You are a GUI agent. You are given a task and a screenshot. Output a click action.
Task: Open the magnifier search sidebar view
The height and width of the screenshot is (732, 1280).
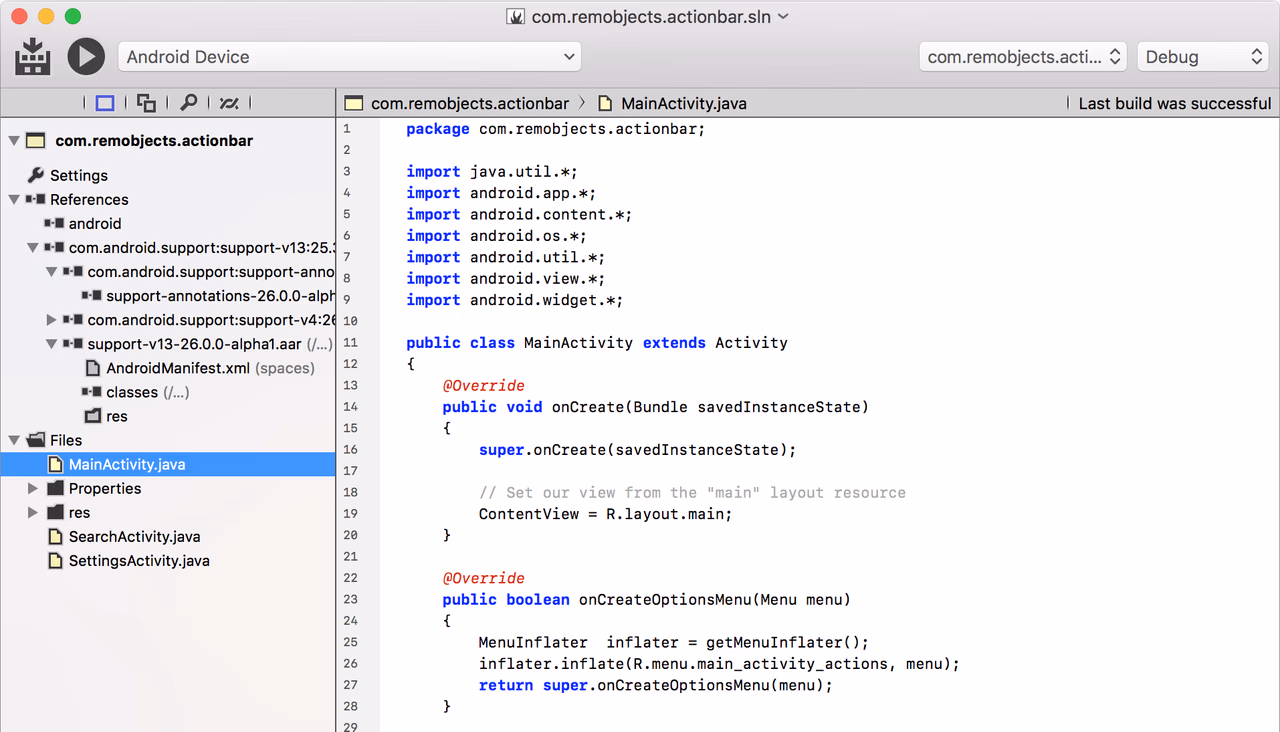pyautogui.click(x=188, y=102)
